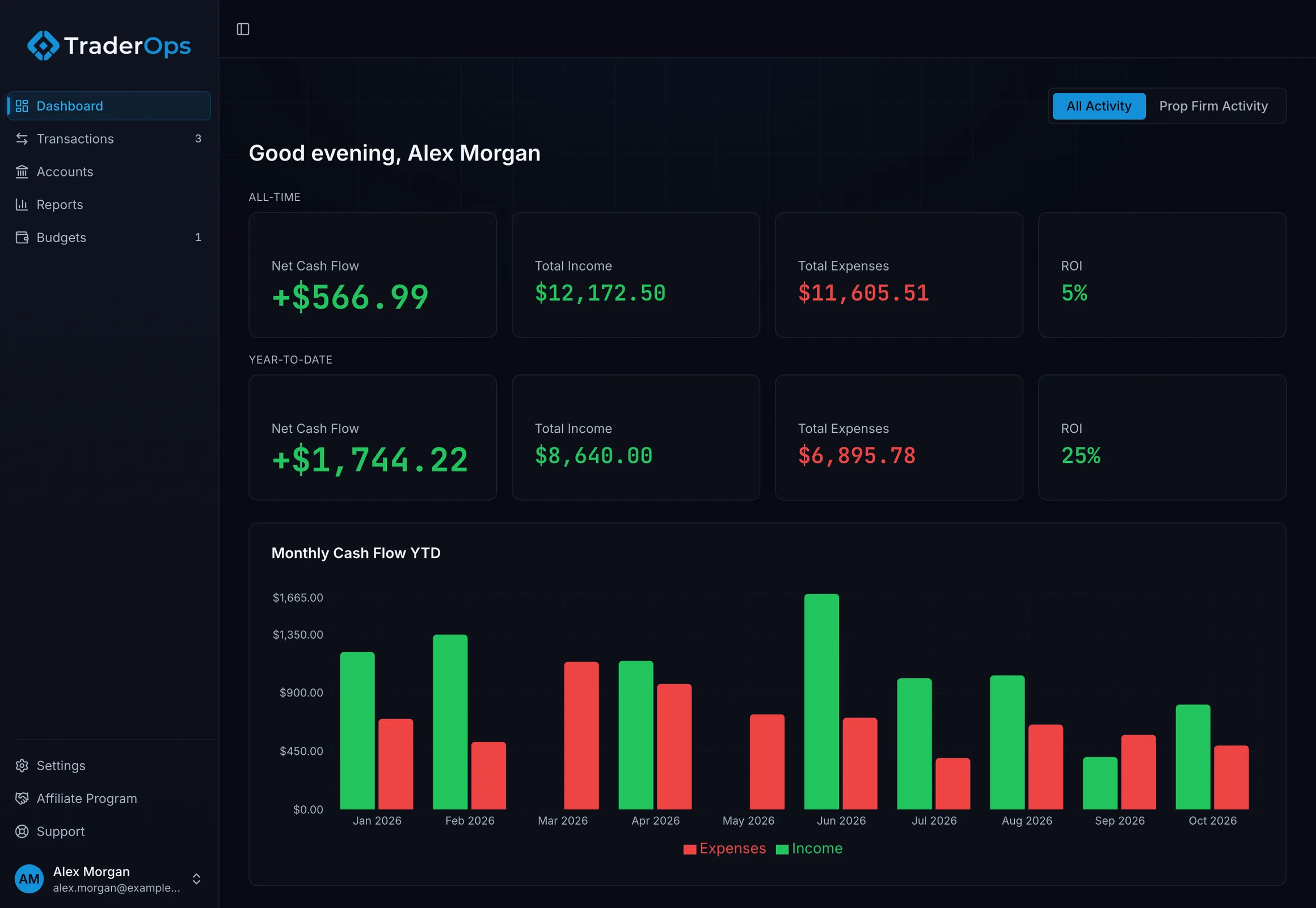Click the Budgets badge count 1
The image size is (1316, 908).
click(198, 237)
